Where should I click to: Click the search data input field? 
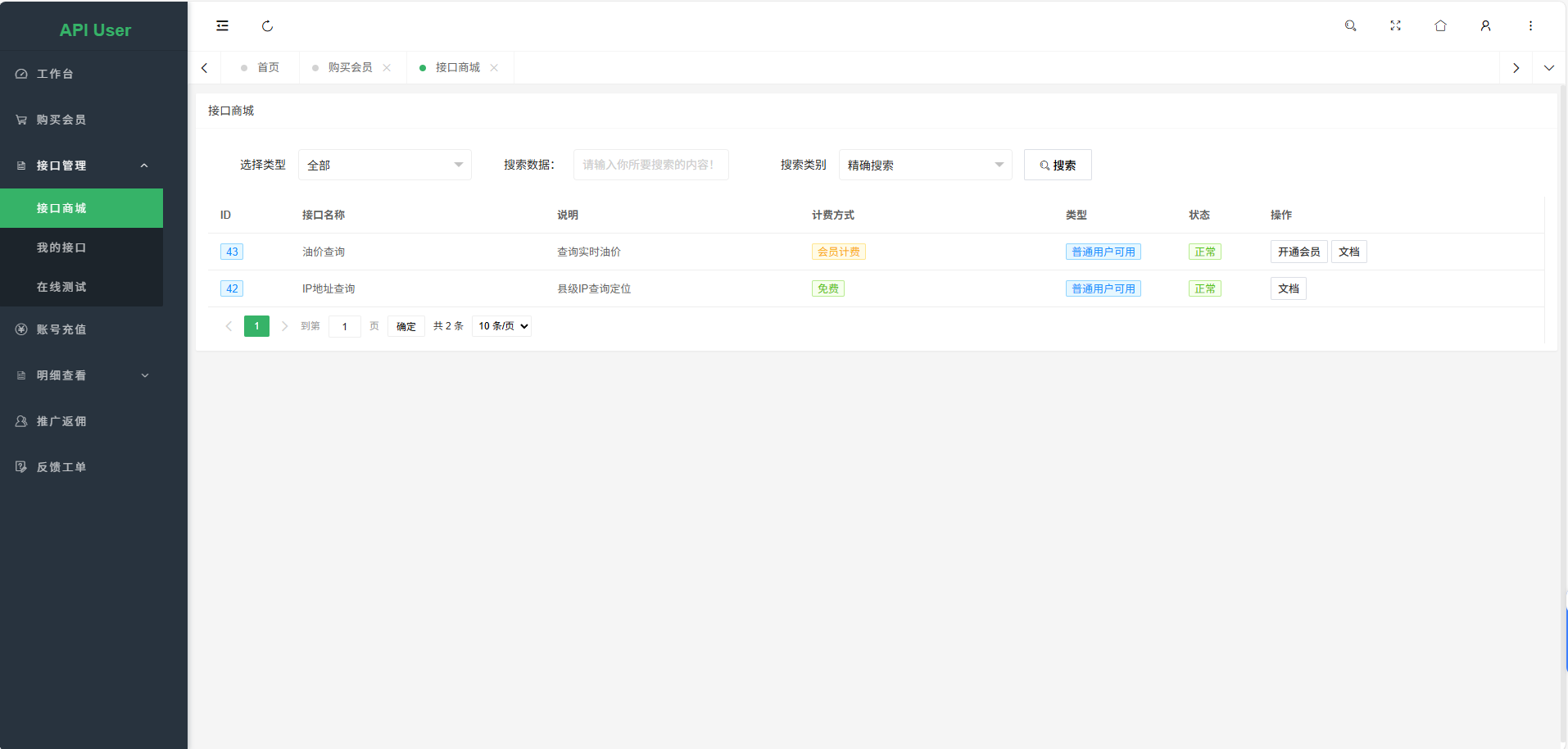pos(650,164)
